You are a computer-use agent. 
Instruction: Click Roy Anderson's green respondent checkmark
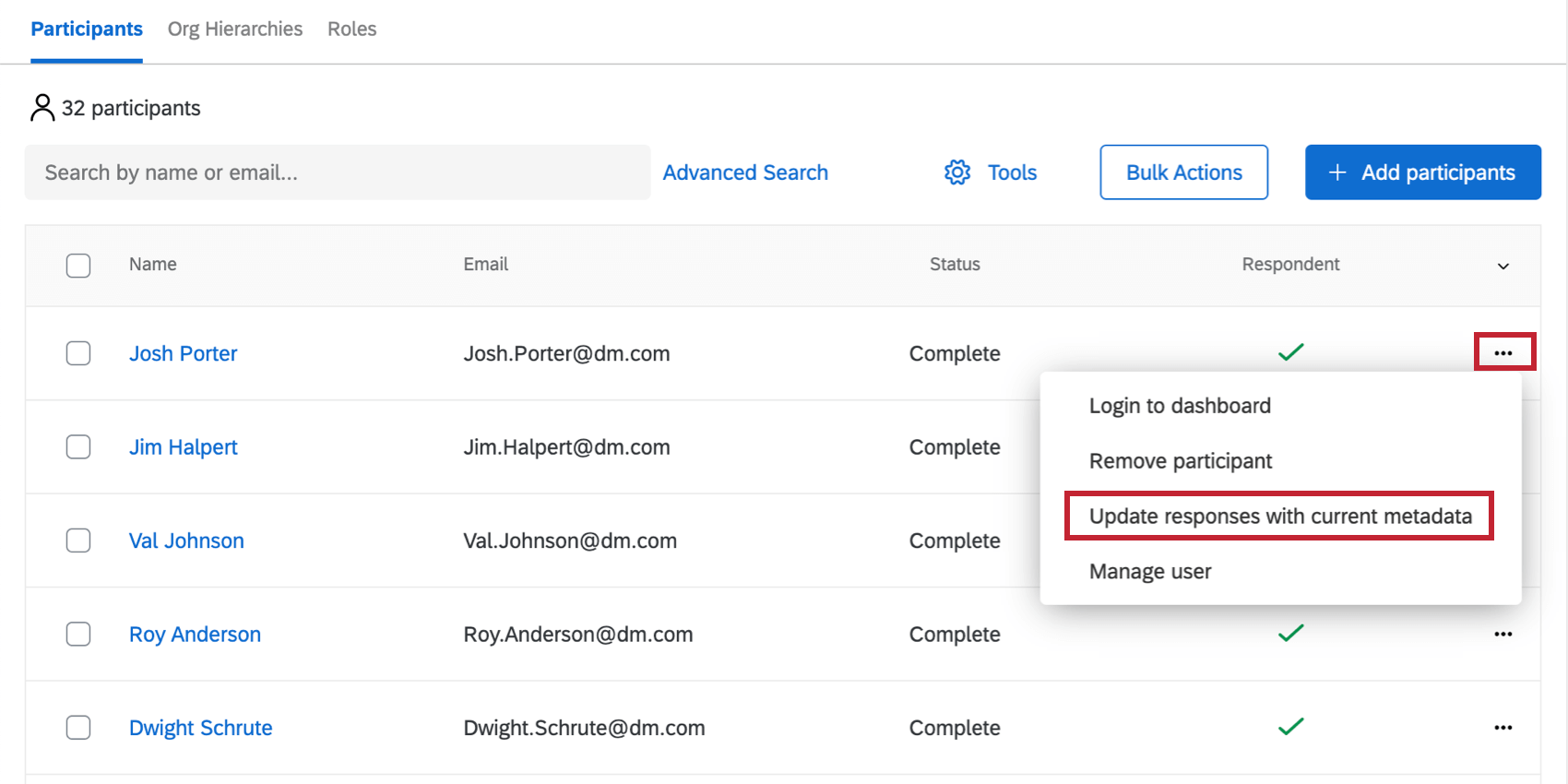pyautogui.click(x=1290, y=634)
